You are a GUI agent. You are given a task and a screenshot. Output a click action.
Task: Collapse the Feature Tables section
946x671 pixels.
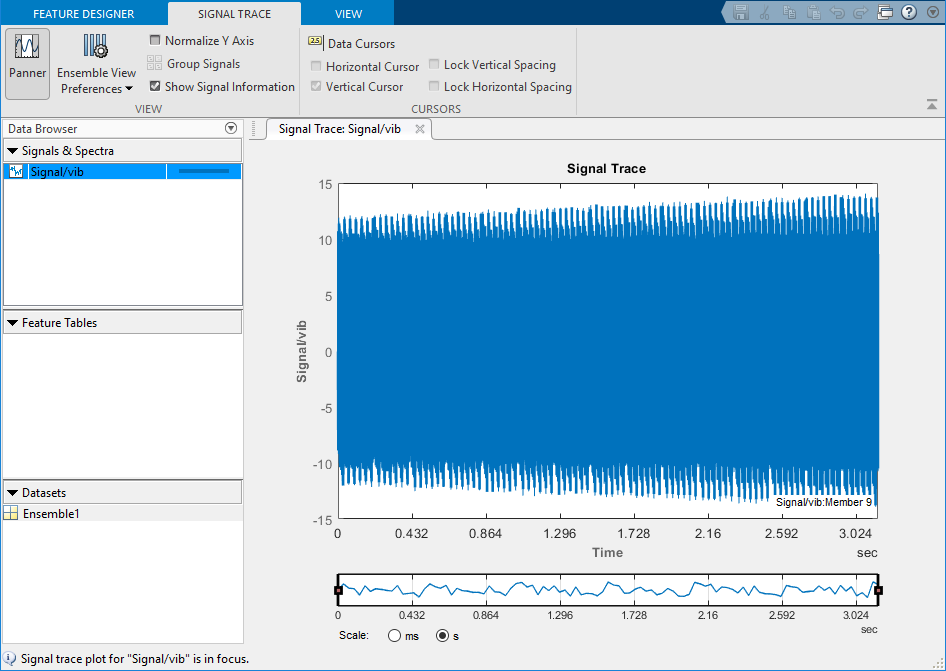pos(13,323)
